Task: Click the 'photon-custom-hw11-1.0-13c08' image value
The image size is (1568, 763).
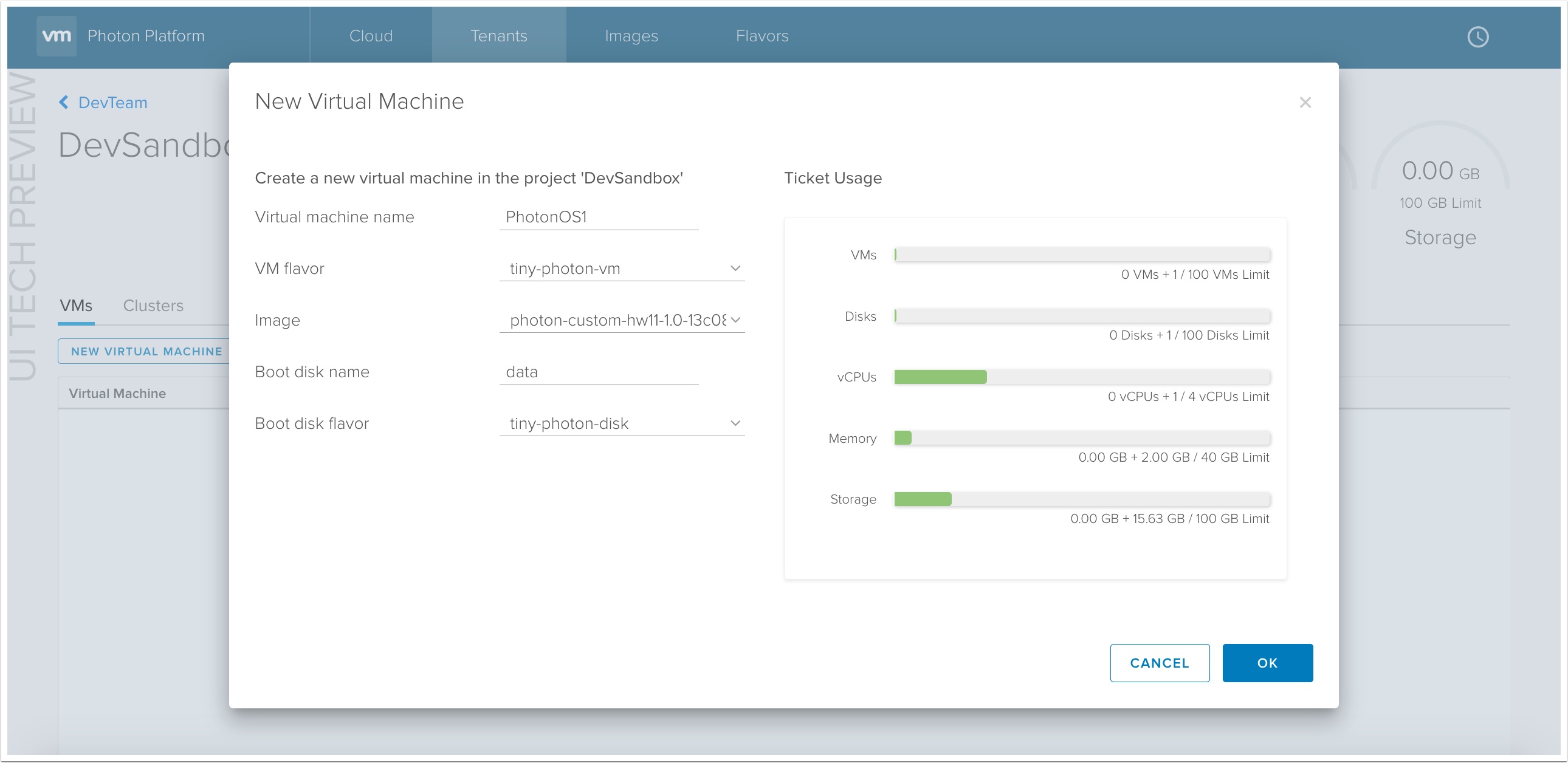Action: (x=618, y=320)
